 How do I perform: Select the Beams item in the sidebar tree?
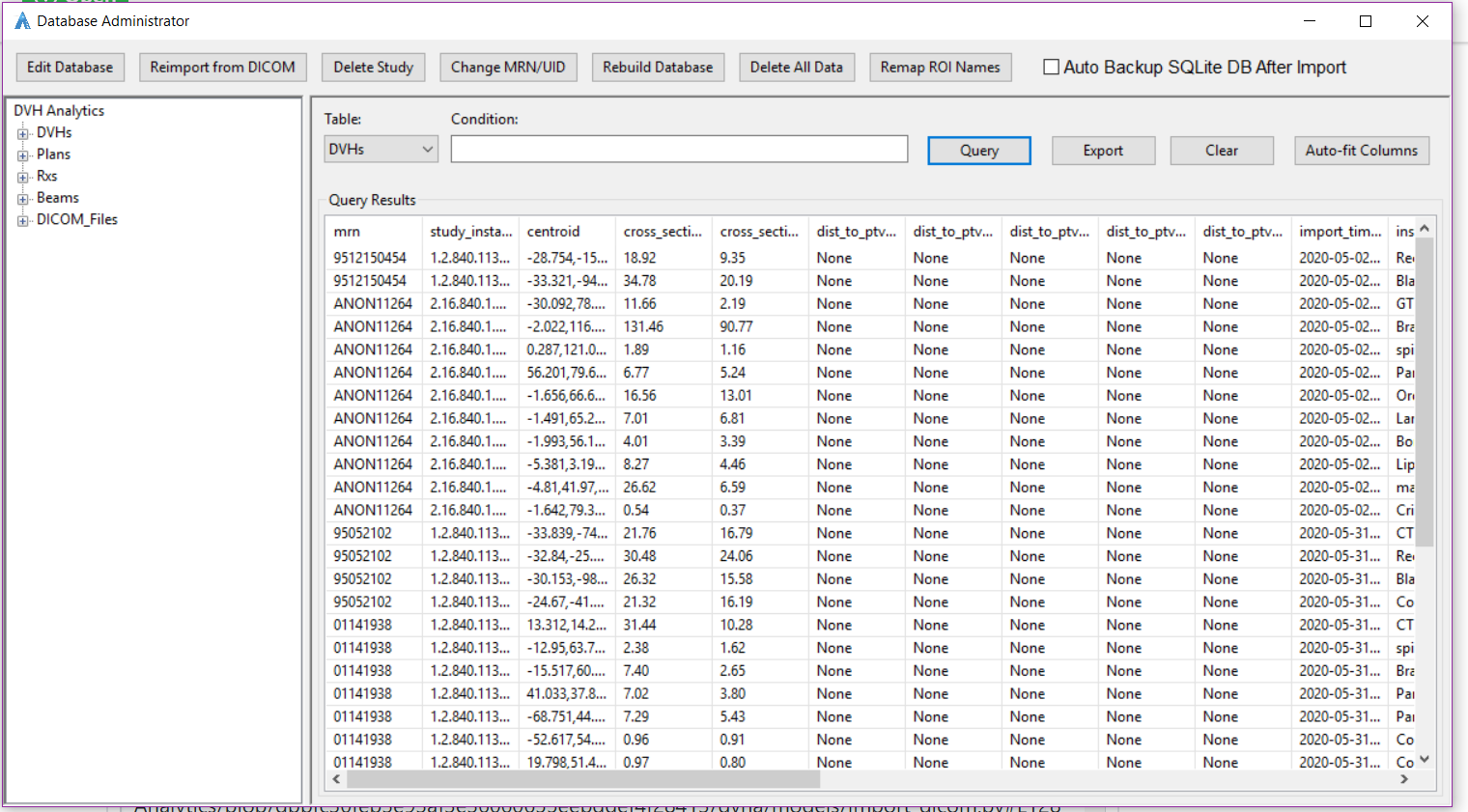[57, 197]
